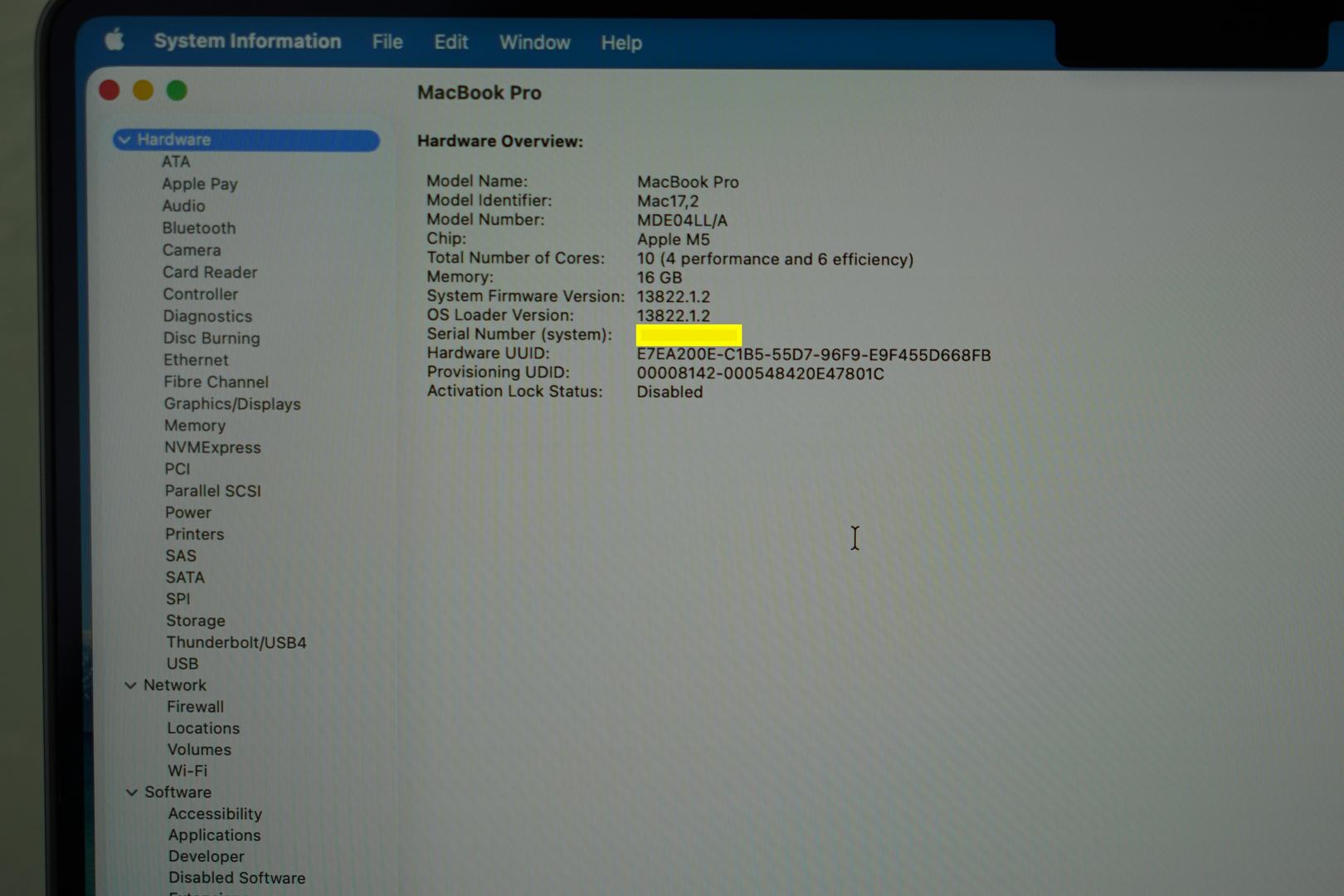Select Power in the sidebar
The image size is (1344, 896).
tap(188, 513)
